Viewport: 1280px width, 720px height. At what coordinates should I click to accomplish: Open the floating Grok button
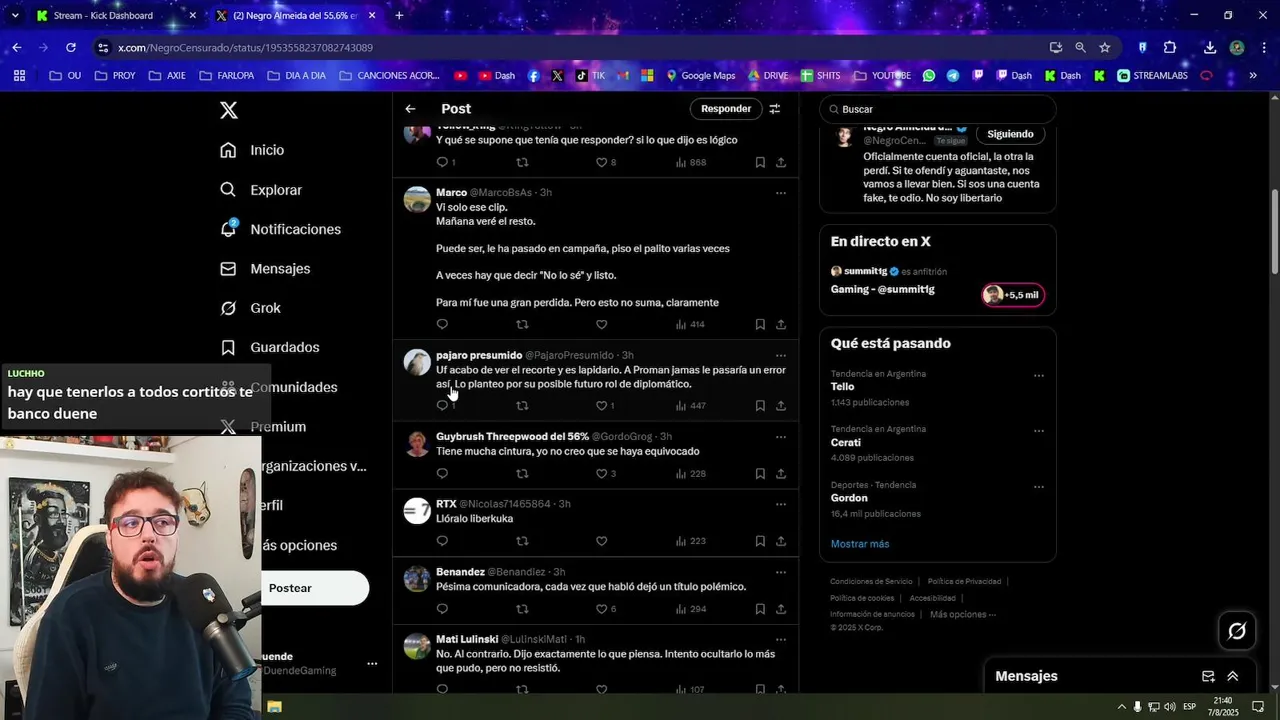pos(1237,631)
